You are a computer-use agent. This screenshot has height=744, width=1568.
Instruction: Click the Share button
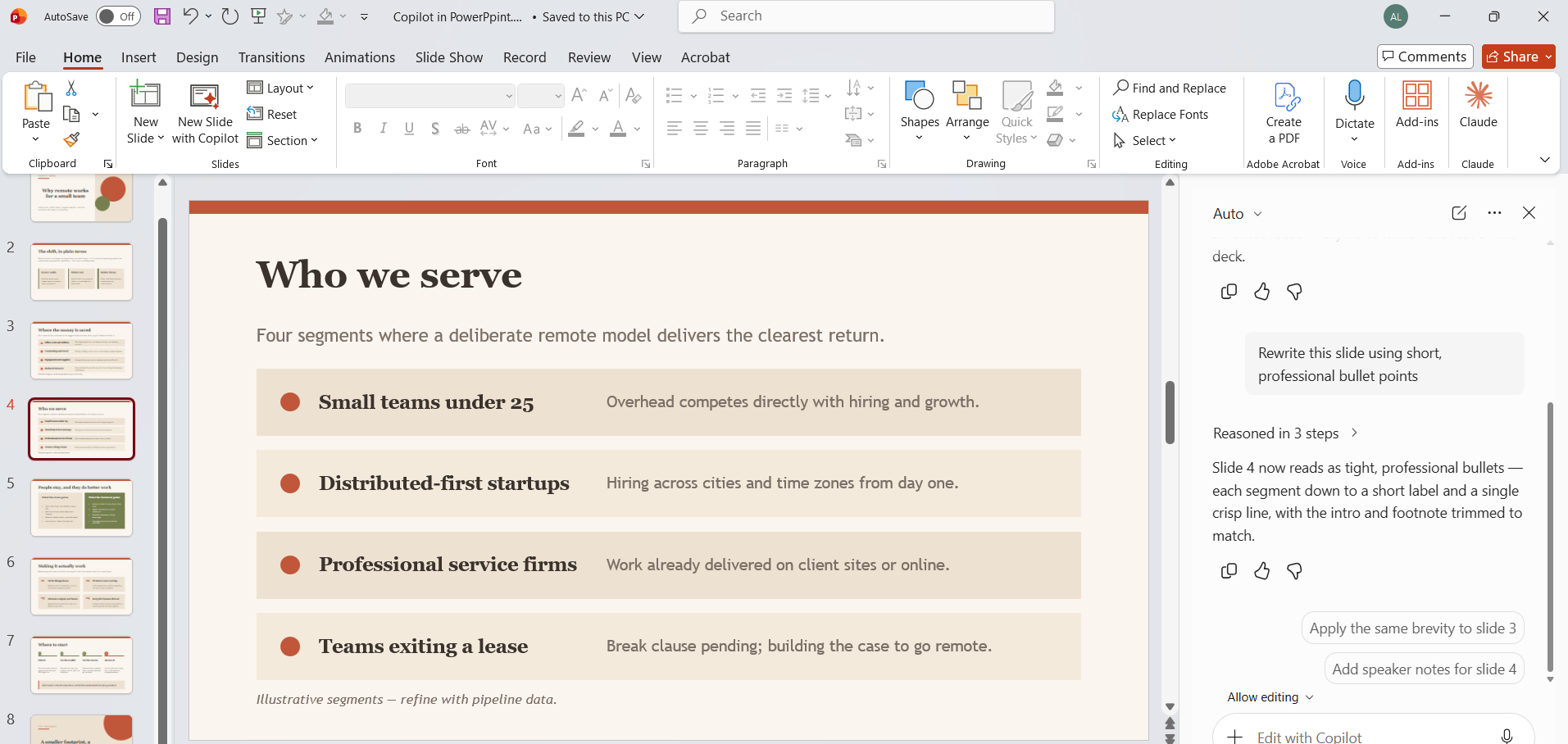coord(1519,57)
